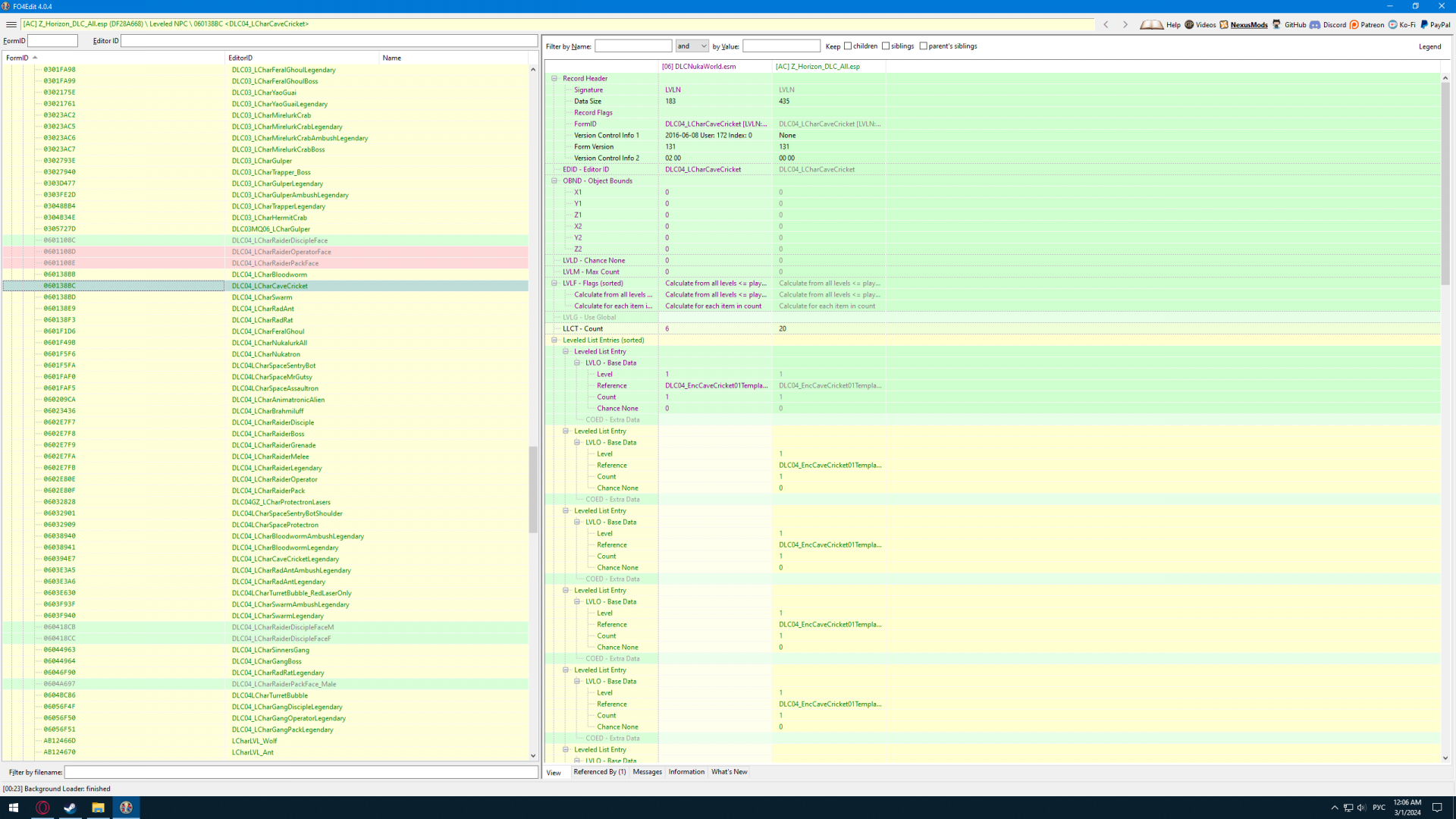Screen dimensions: 1456x819
Task: Enable the Keep siblings checkbox
Action: pos(886,46)
